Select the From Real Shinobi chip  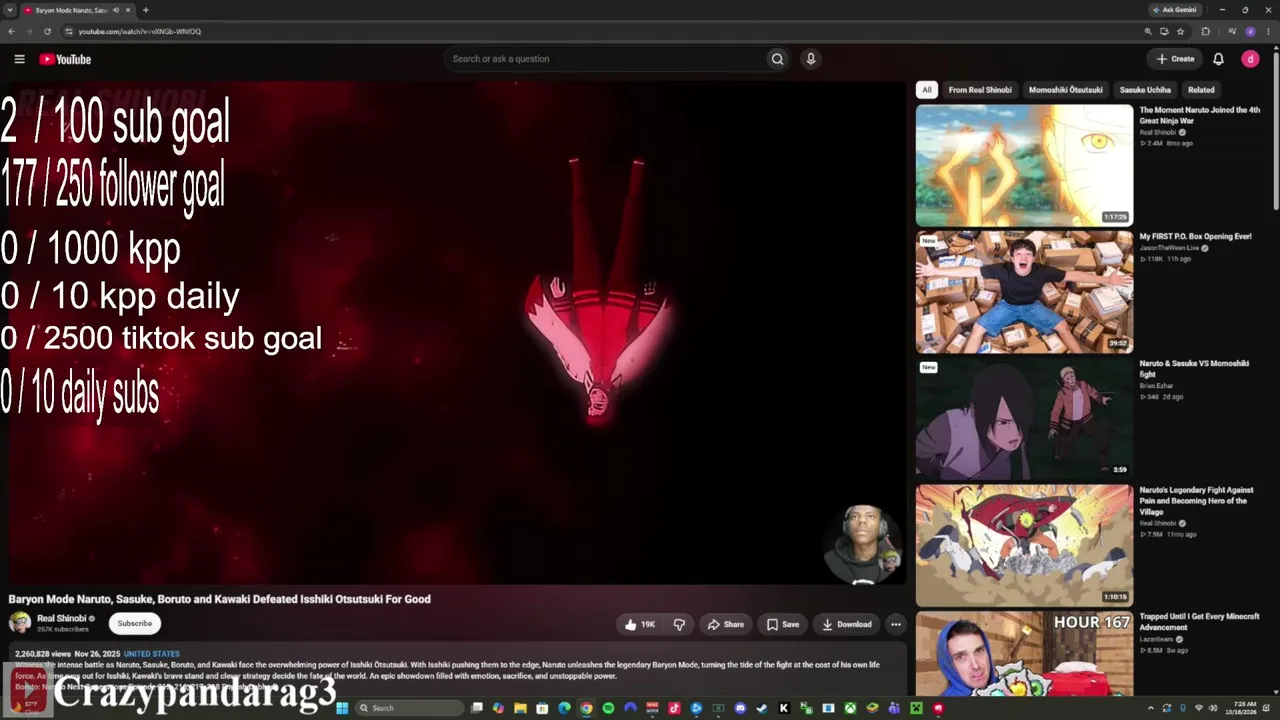[x=980, y=90]
